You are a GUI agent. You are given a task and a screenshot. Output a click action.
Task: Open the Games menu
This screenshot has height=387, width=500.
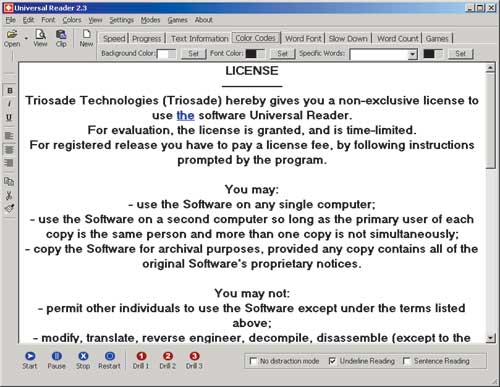[x=177, y=20]
